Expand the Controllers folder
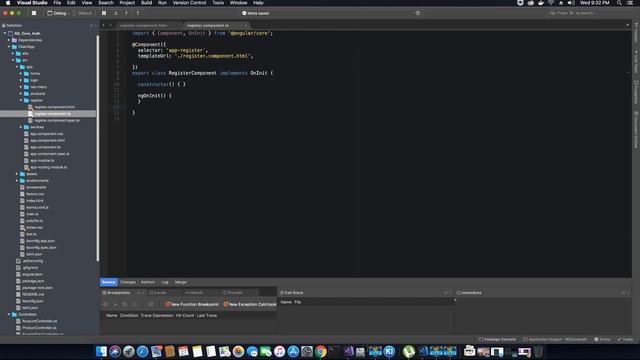 [x=9, y=314]
